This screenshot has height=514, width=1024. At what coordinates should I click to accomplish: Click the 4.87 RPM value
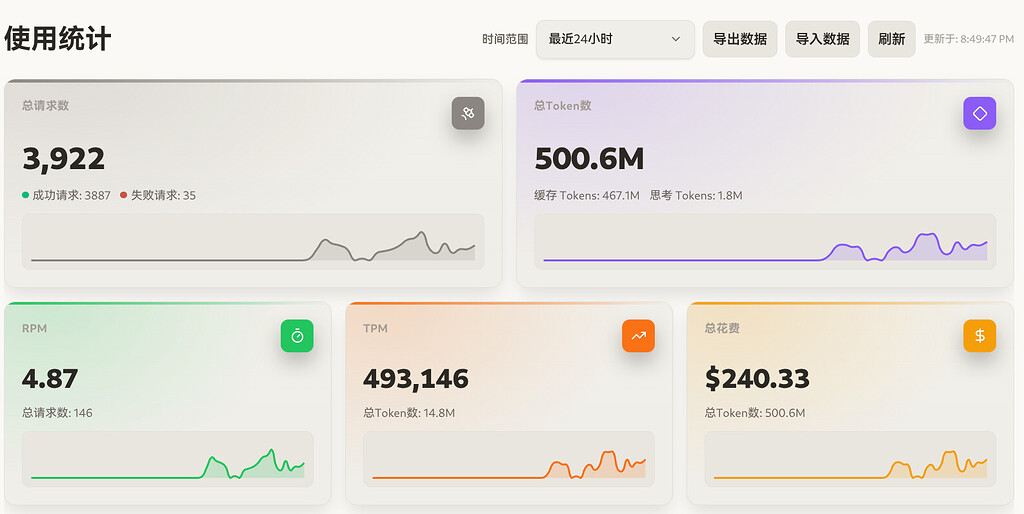50,379
